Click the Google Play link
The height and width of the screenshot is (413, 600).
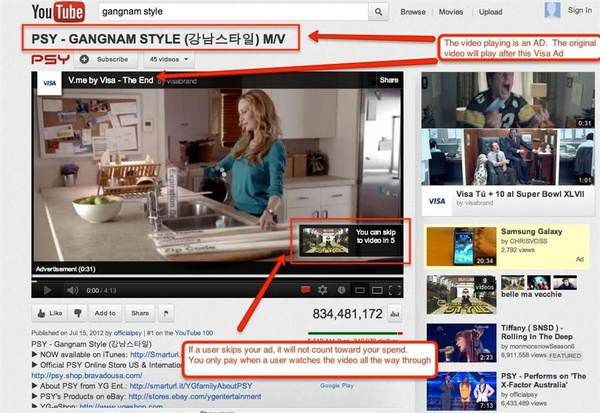click(337, 386)
